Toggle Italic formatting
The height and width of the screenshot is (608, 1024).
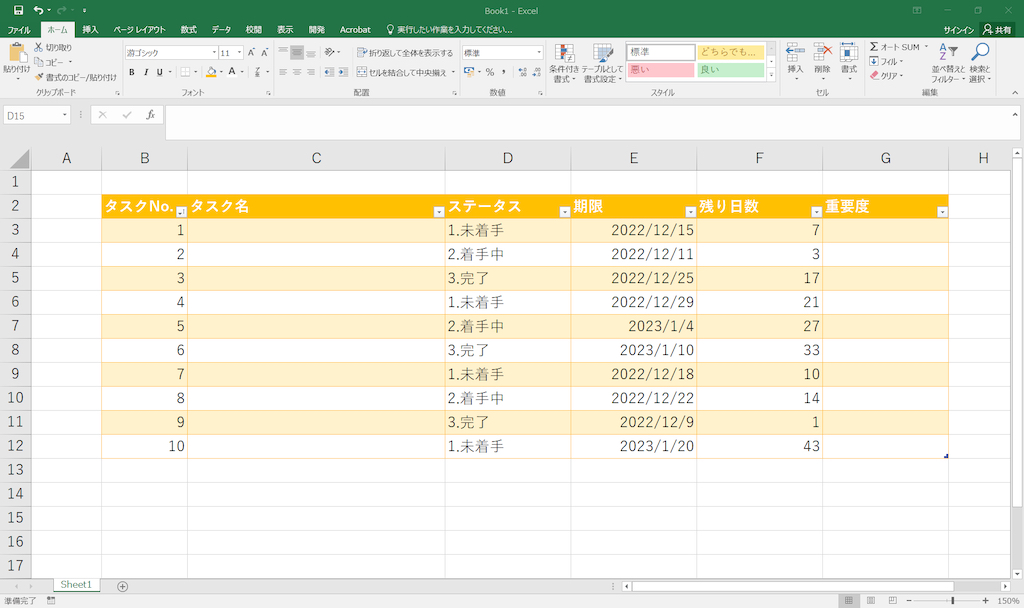pyautogui.click(x=145, y=72)
